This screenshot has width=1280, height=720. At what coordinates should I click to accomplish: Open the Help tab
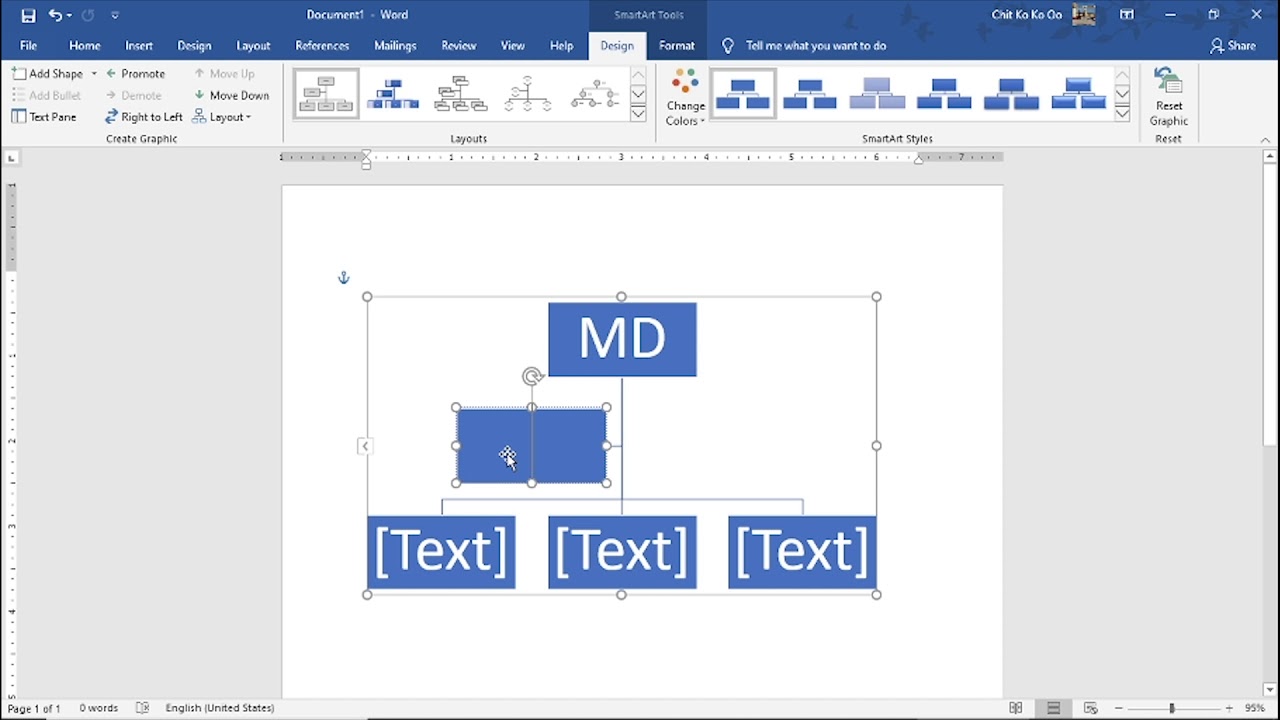(x=561, y=46)
